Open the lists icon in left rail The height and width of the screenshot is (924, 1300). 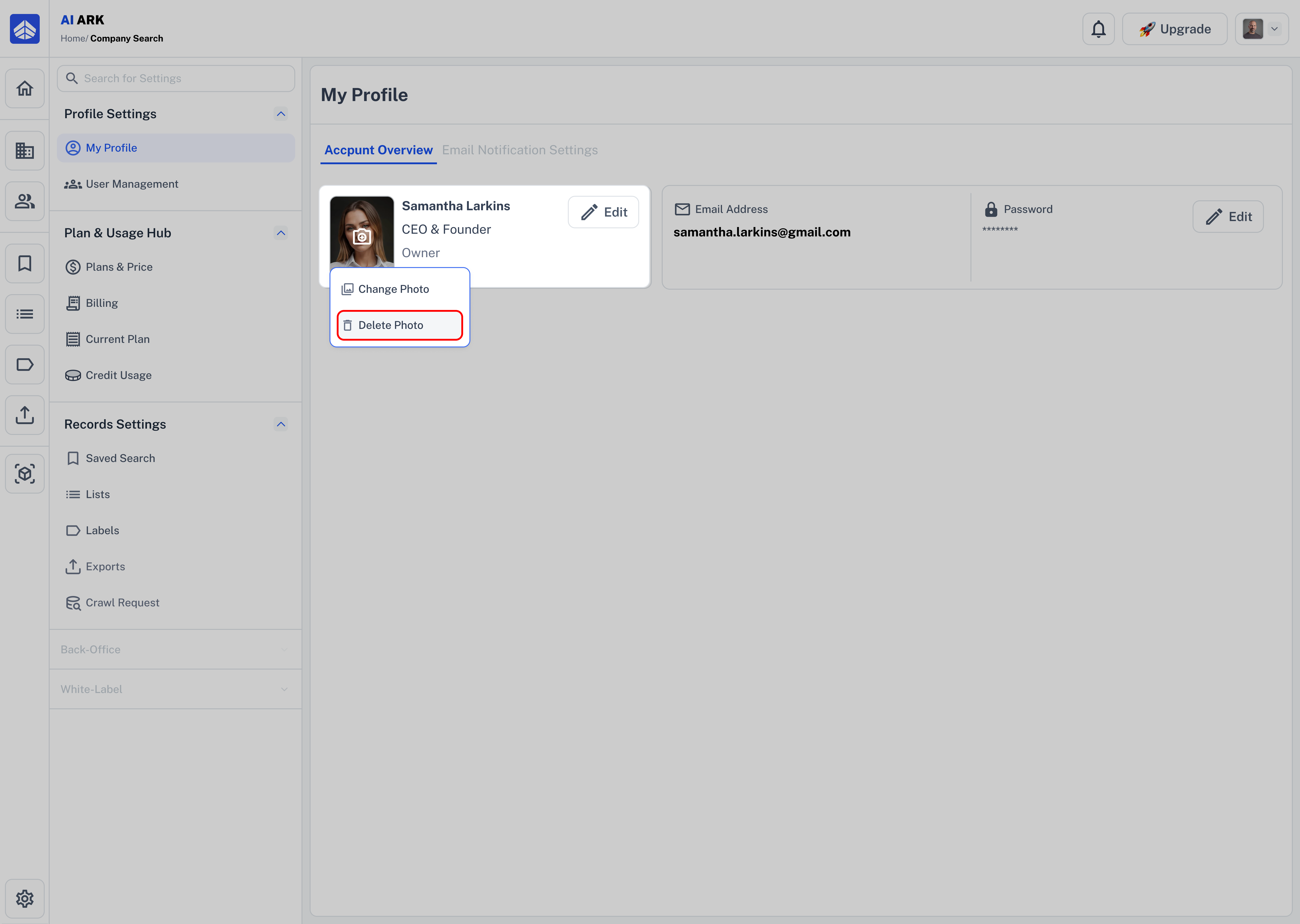(24, 314)
